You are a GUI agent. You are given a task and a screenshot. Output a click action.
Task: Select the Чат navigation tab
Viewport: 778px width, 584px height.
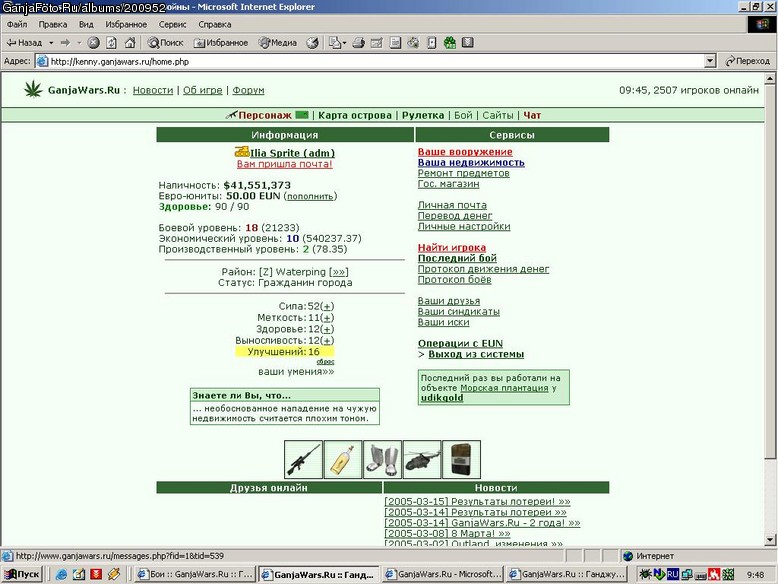click(x=532, y=115)
